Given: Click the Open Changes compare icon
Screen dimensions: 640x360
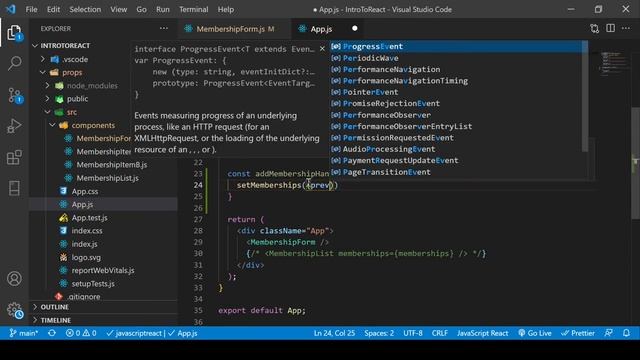Looking at the screenshot, I should 594,29.
